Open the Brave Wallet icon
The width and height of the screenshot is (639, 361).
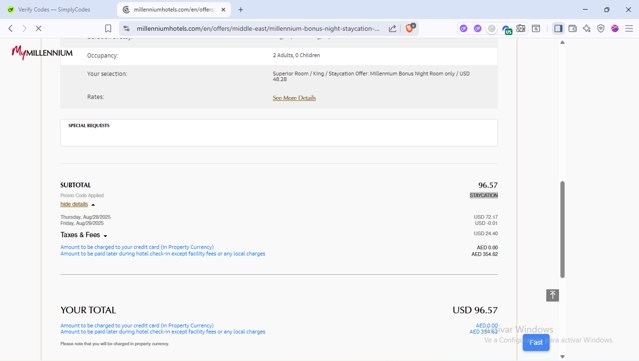[x=573, y=29]
